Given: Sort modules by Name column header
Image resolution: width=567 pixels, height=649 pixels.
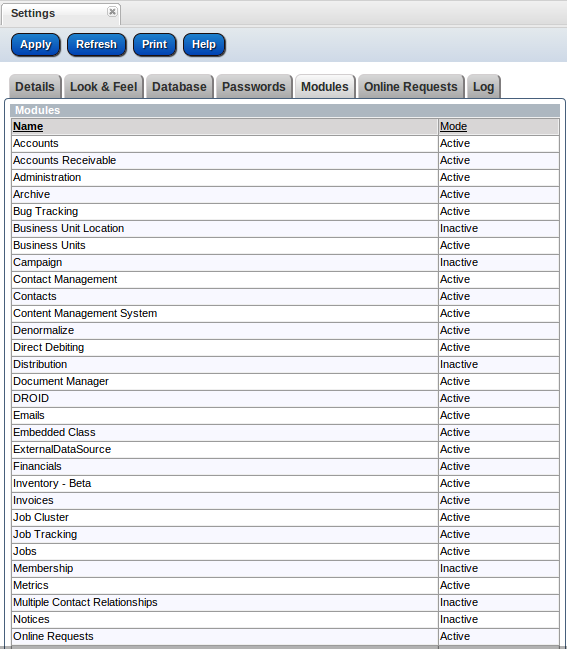Looking at the screenshot, I should (x=28, y=126).
